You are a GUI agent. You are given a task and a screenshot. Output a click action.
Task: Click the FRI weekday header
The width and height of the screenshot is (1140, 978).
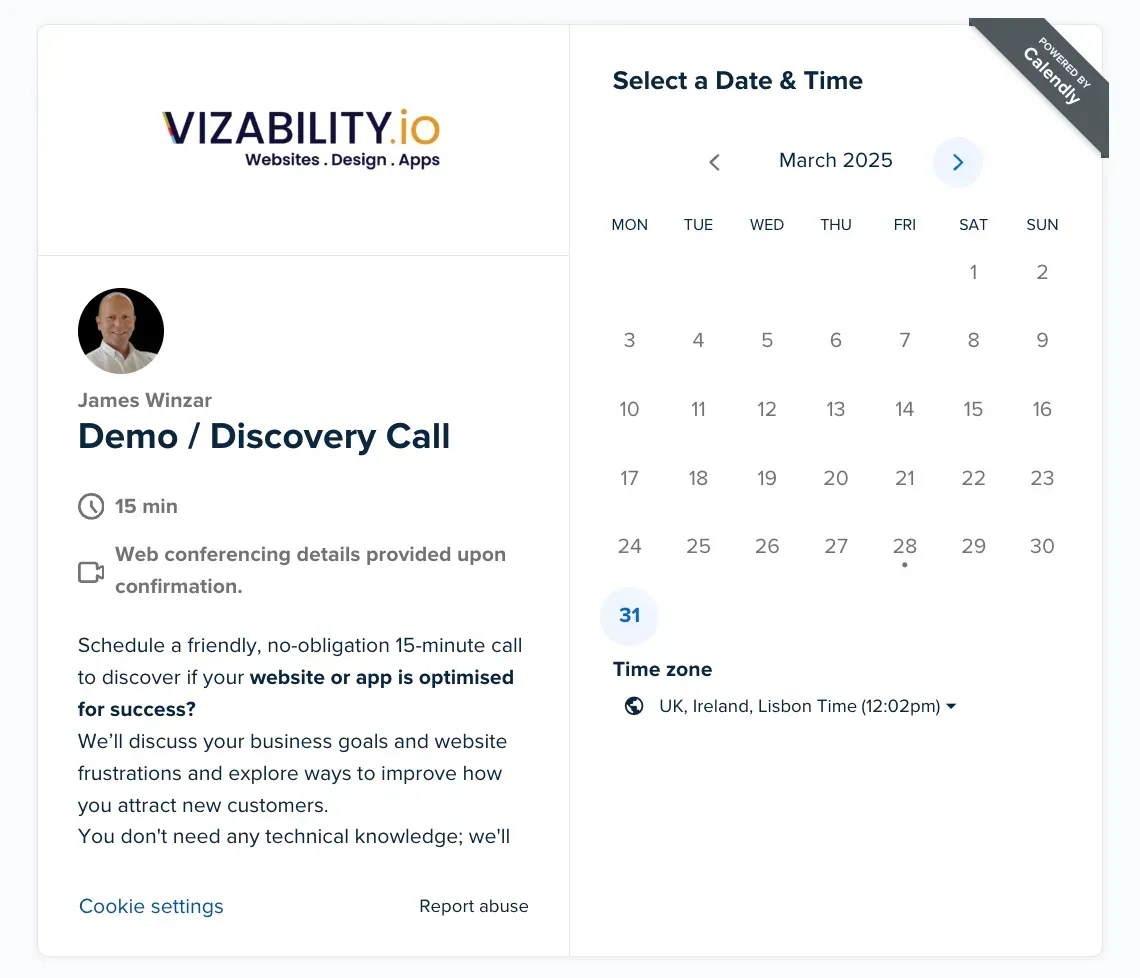click(904, 225)
